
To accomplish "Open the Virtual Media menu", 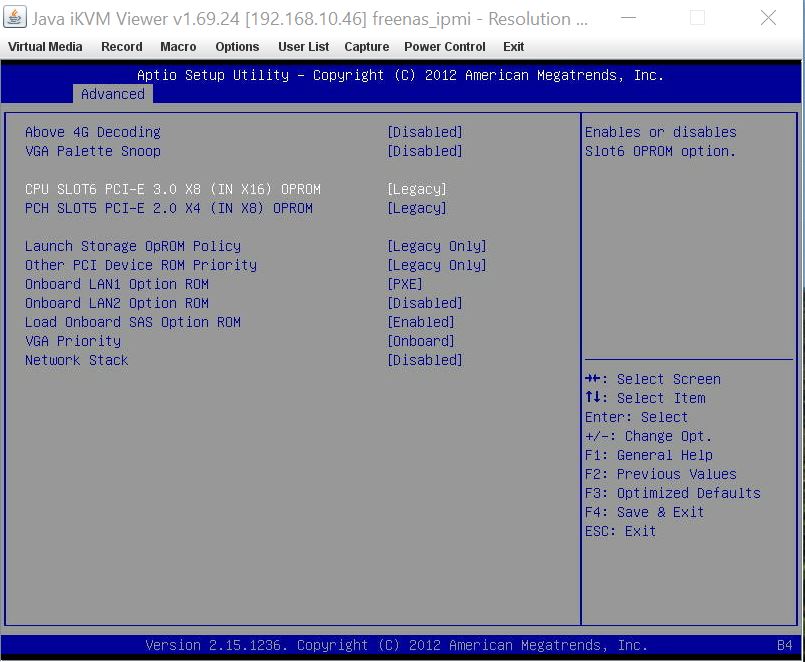I will (45, 47).
